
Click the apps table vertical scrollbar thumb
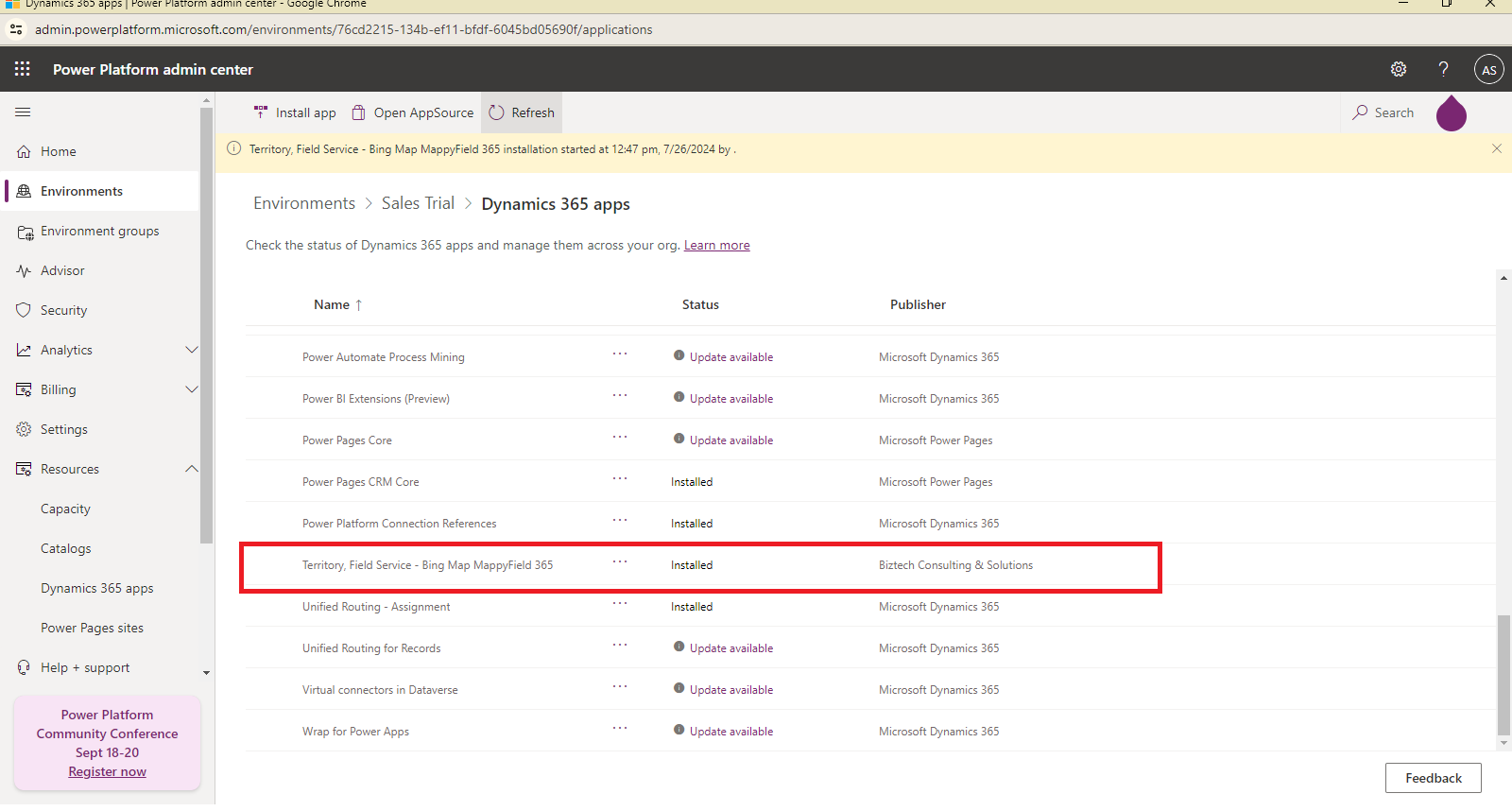tap(1504, 675)
